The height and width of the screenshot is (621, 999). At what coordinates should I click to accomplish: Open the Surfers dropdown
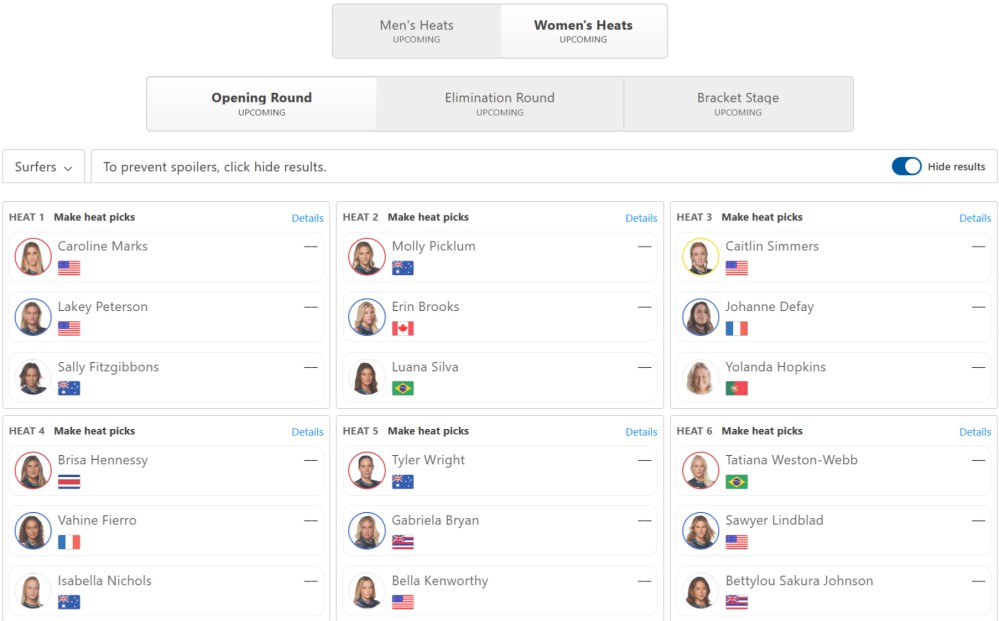[43, 167]
